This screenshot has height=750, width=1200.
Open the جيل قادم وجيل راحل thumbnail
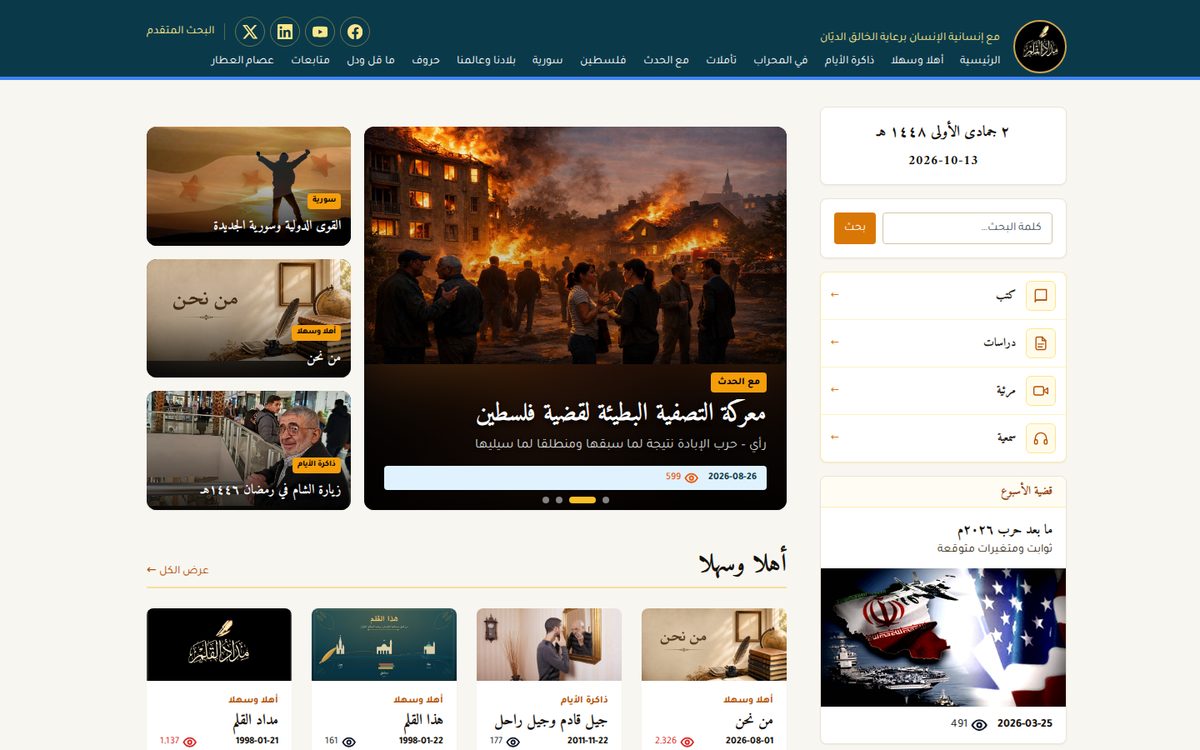click(x=549, y=645)
